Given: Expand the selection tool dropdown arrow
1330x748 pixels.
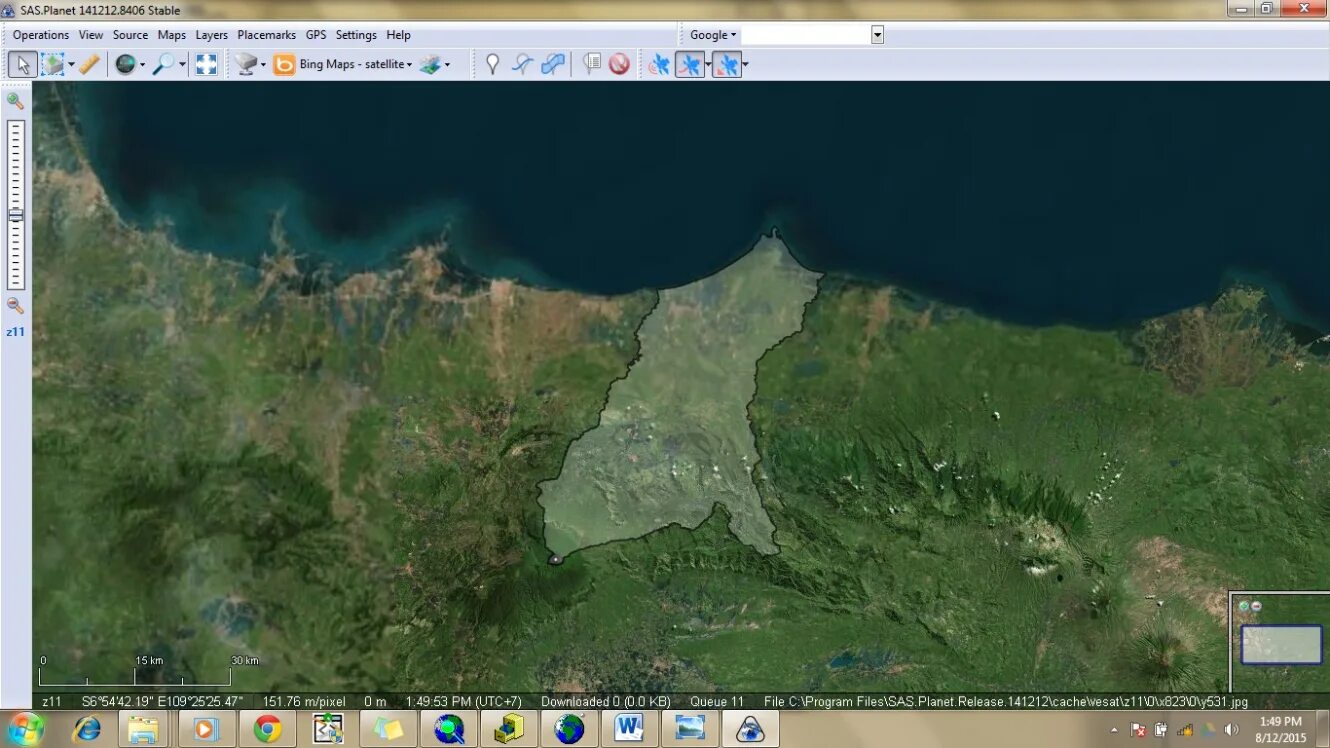Looking at the screenshot, I should click(x=71, y=65).
